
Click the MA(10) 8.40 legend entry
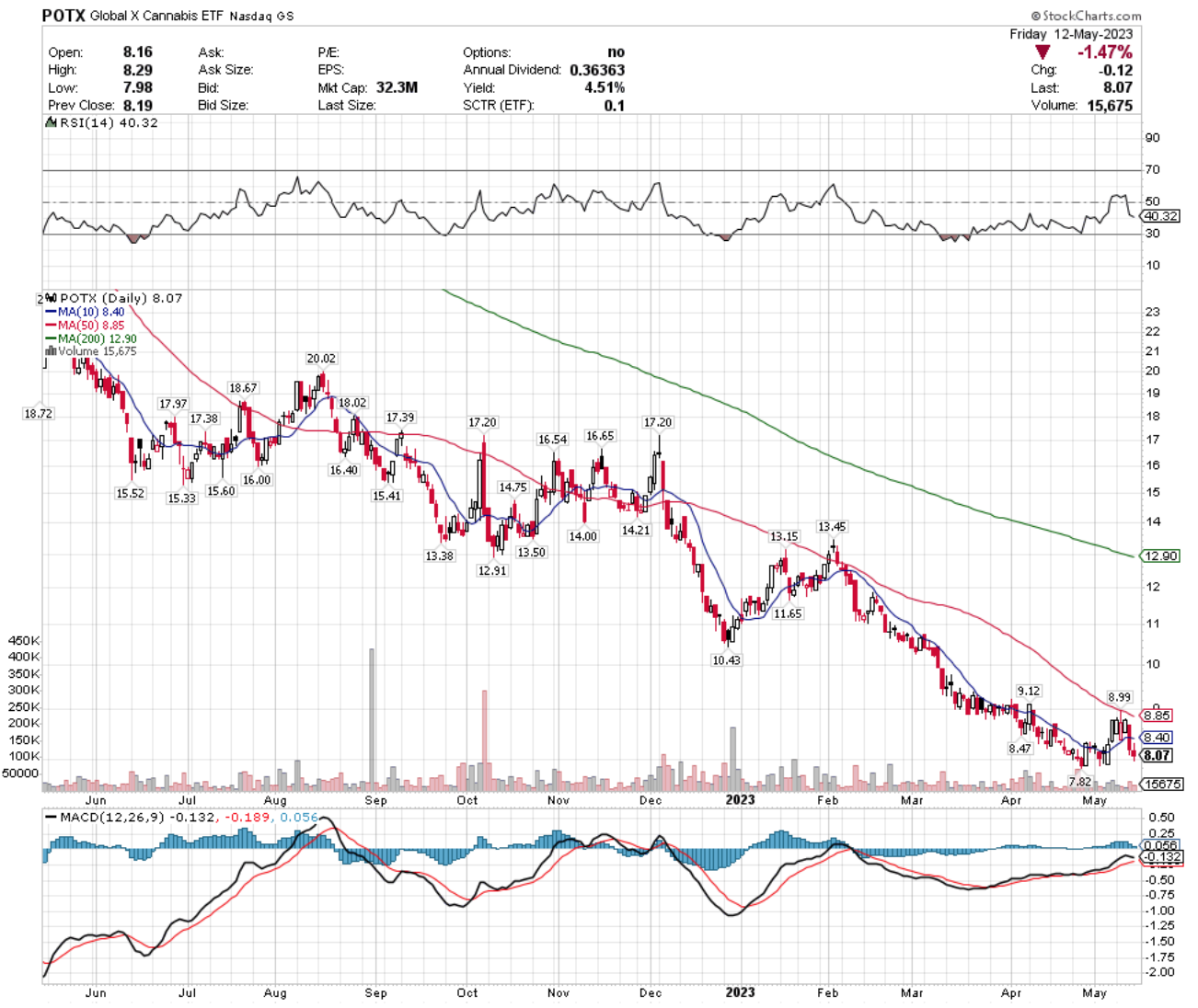pos(86,312)
